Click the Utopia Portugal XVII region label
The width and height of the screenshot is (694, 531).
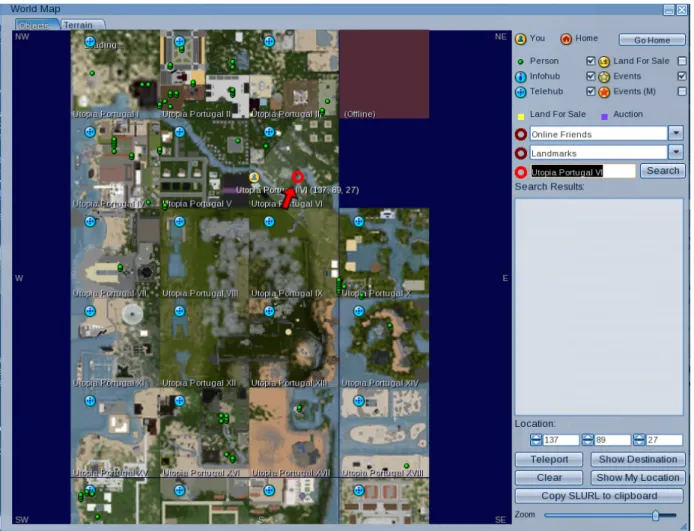click(291, 473)
